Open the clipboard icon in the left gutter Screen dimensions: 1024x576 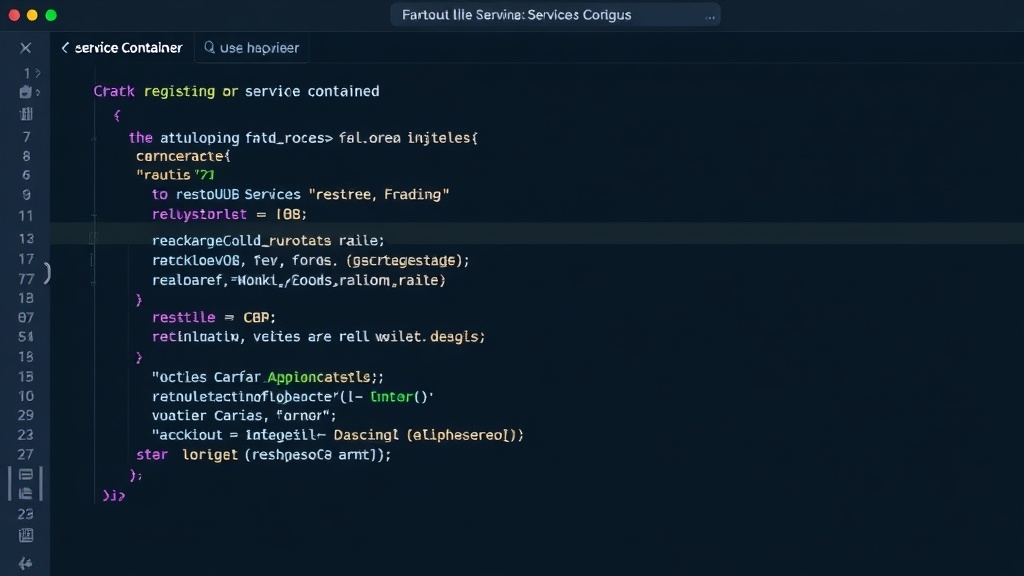click(x=25, y=92)
